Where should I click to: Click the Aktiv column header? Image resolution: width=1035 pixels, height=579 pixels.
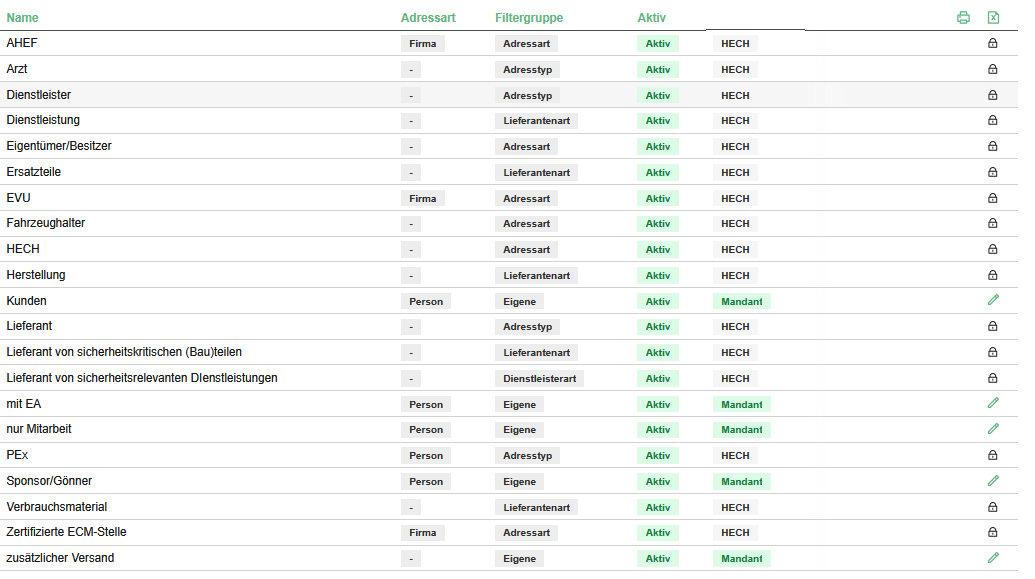coord(651,18)
